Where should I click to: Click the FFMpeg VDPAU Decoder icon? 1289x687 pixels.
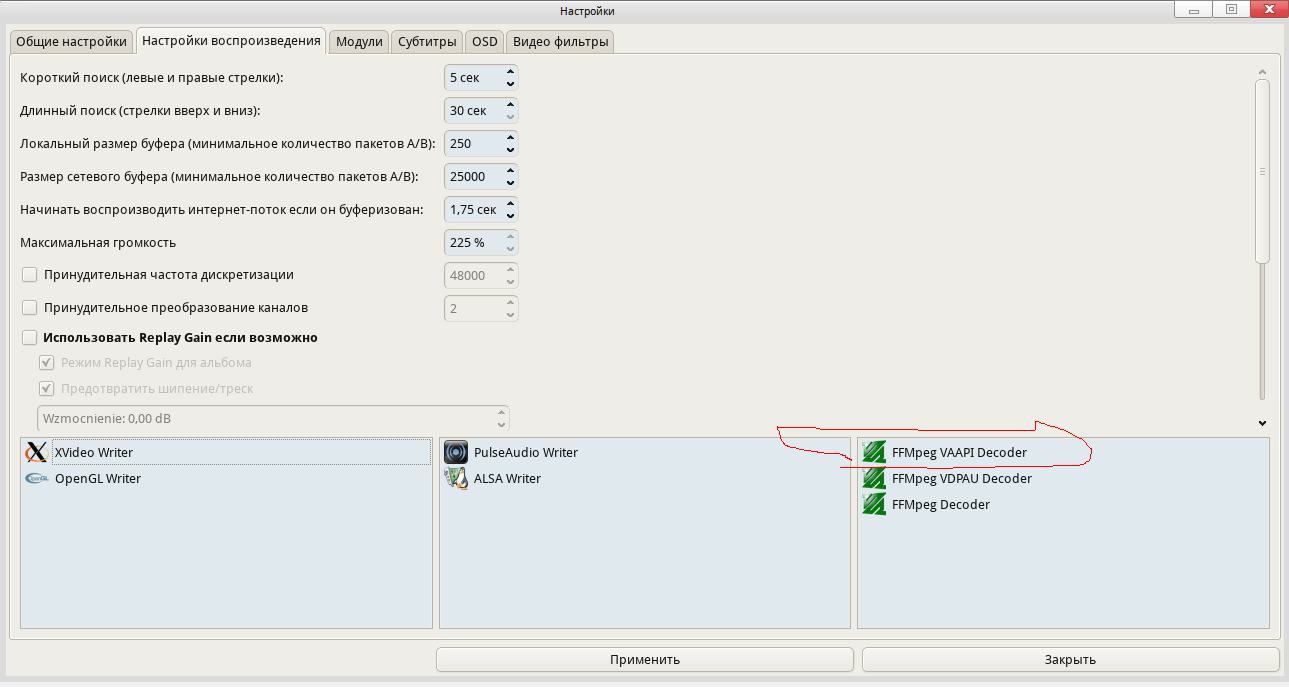click(874, 478)
